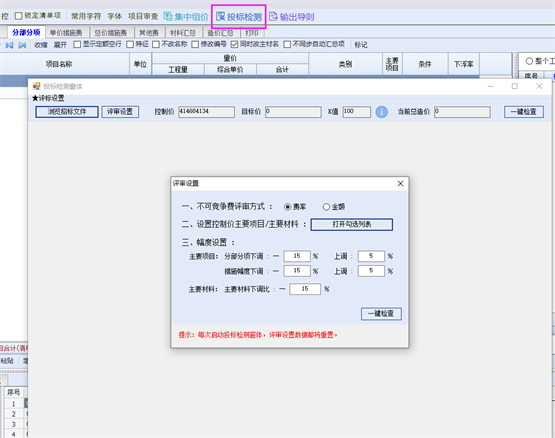Open the 投标检测 tool in toolbar
Screen dimensions: 555x438
(x=239, y=17)
